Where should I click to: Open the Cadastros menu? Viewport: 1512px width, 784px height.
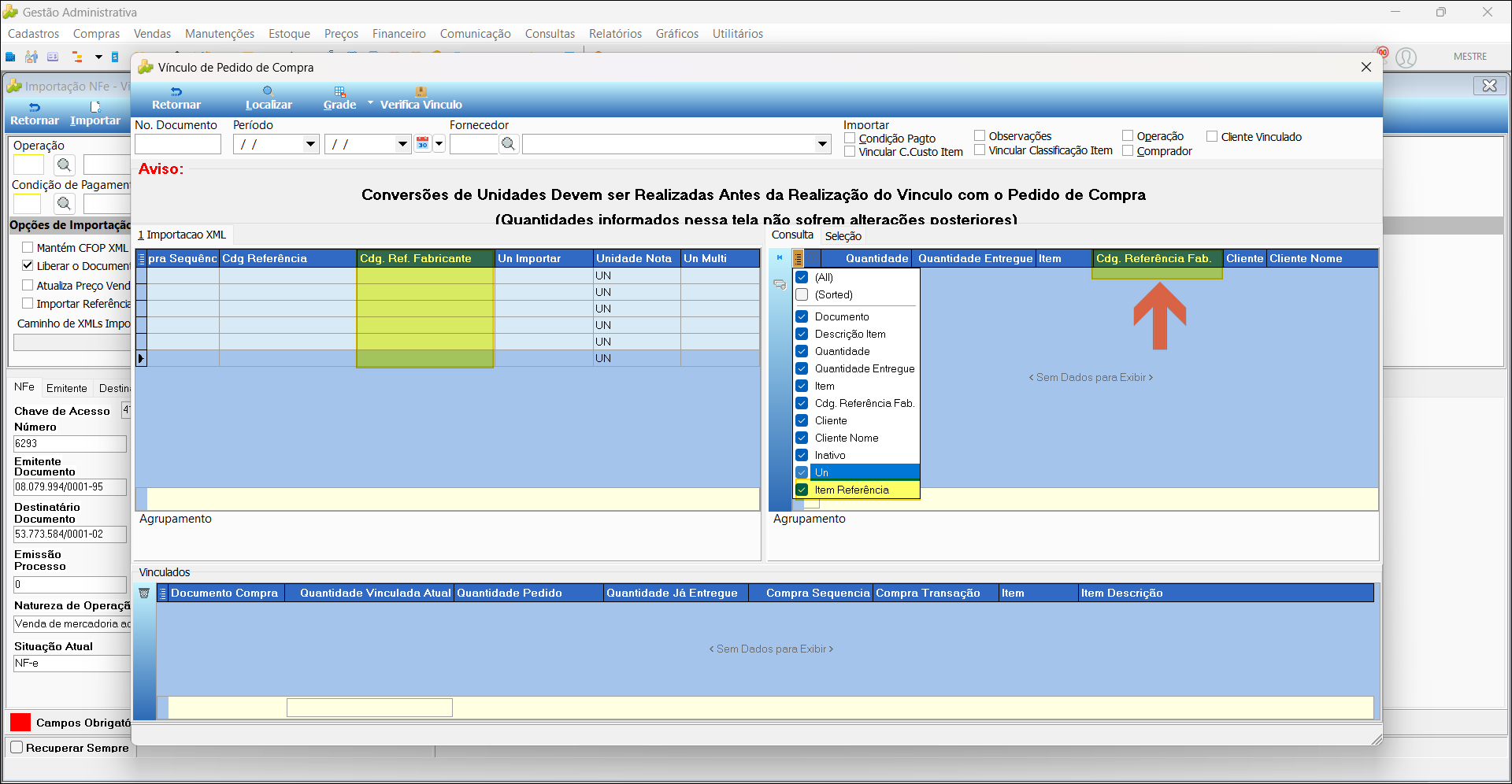tap(33, 34)
